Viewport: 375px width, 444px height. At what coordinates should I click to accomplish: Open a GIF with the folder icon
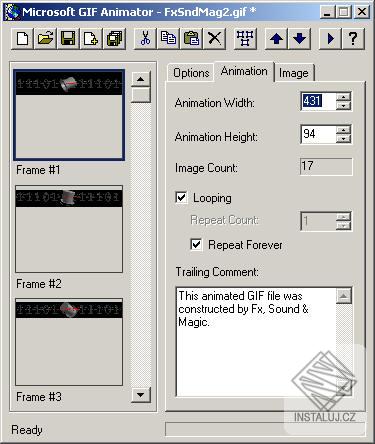coord(45,39)
